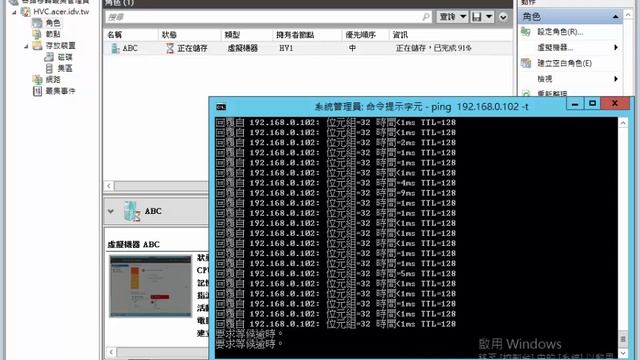Minimize the ping command prompt window
Image resolution: width=640 pixels, height=360 pixels.
tap(575, 104)
